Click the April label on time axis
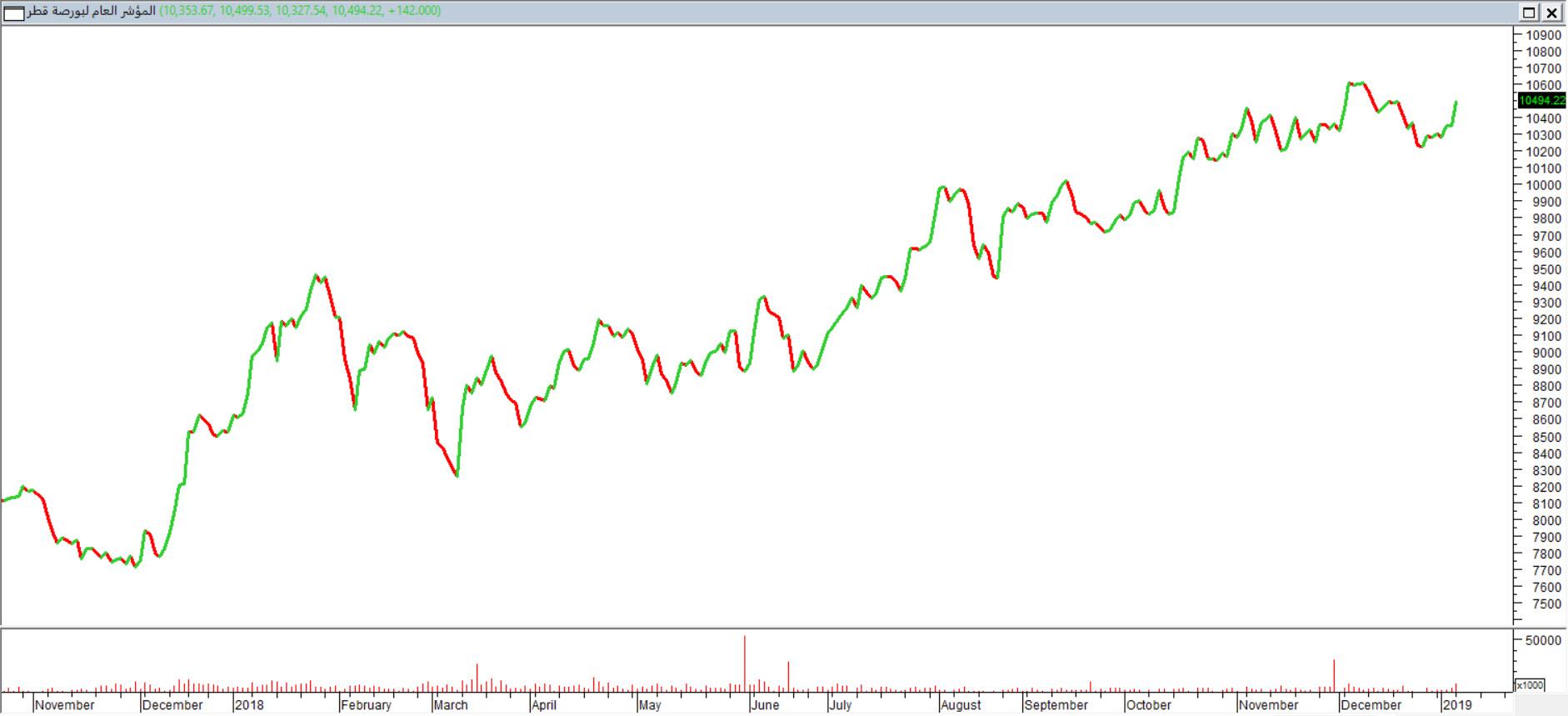 (544, 705)
